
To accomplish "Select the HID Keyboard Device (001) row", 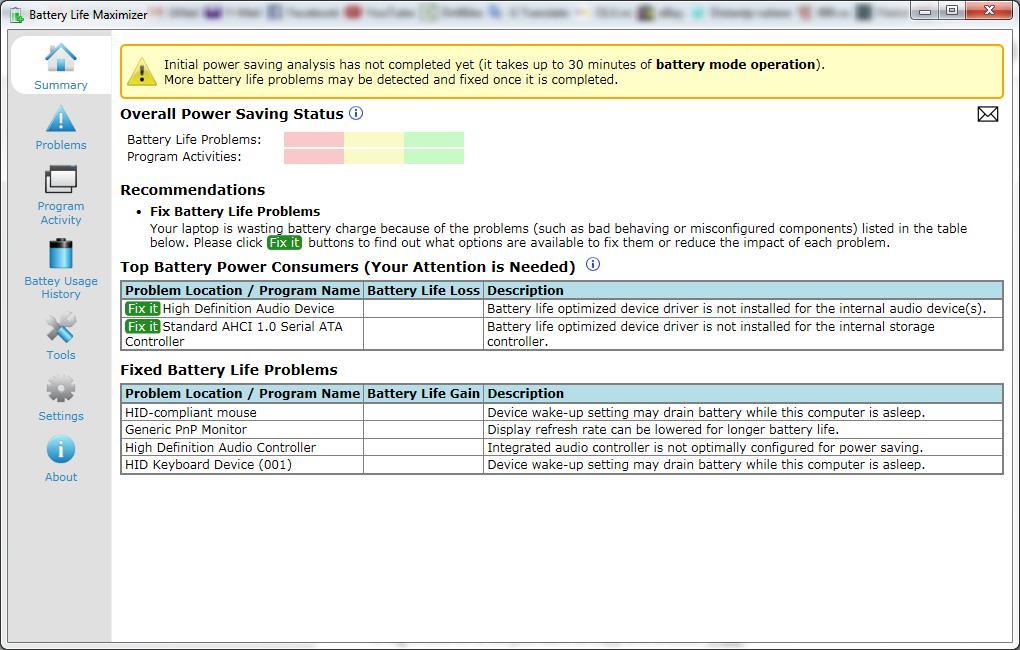I will tap(561, 465).
